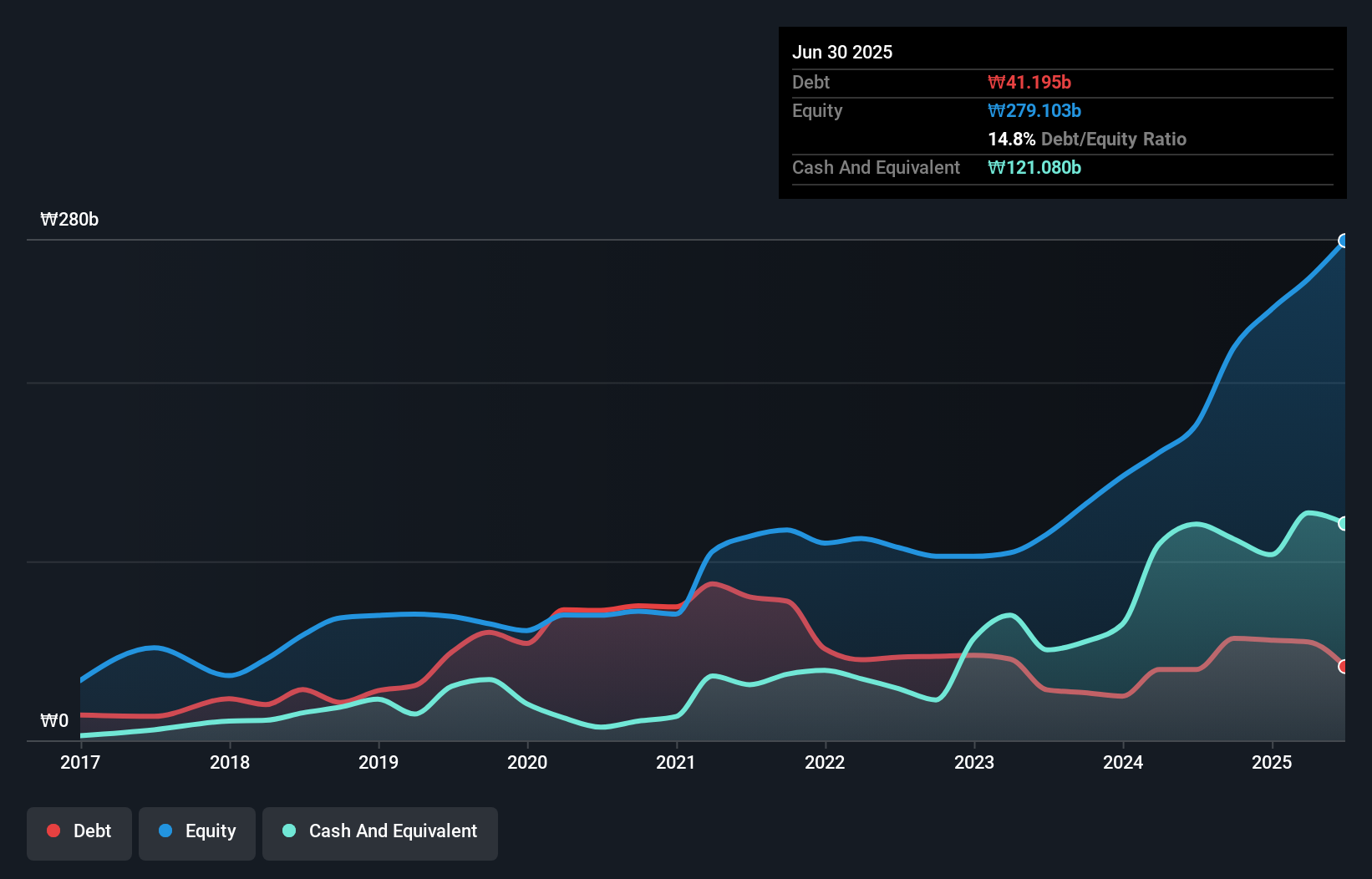Click the 2019 x-axis year label
This screenshot has width=1372, height=879.
pyautogui.click(x=379, y=762)
